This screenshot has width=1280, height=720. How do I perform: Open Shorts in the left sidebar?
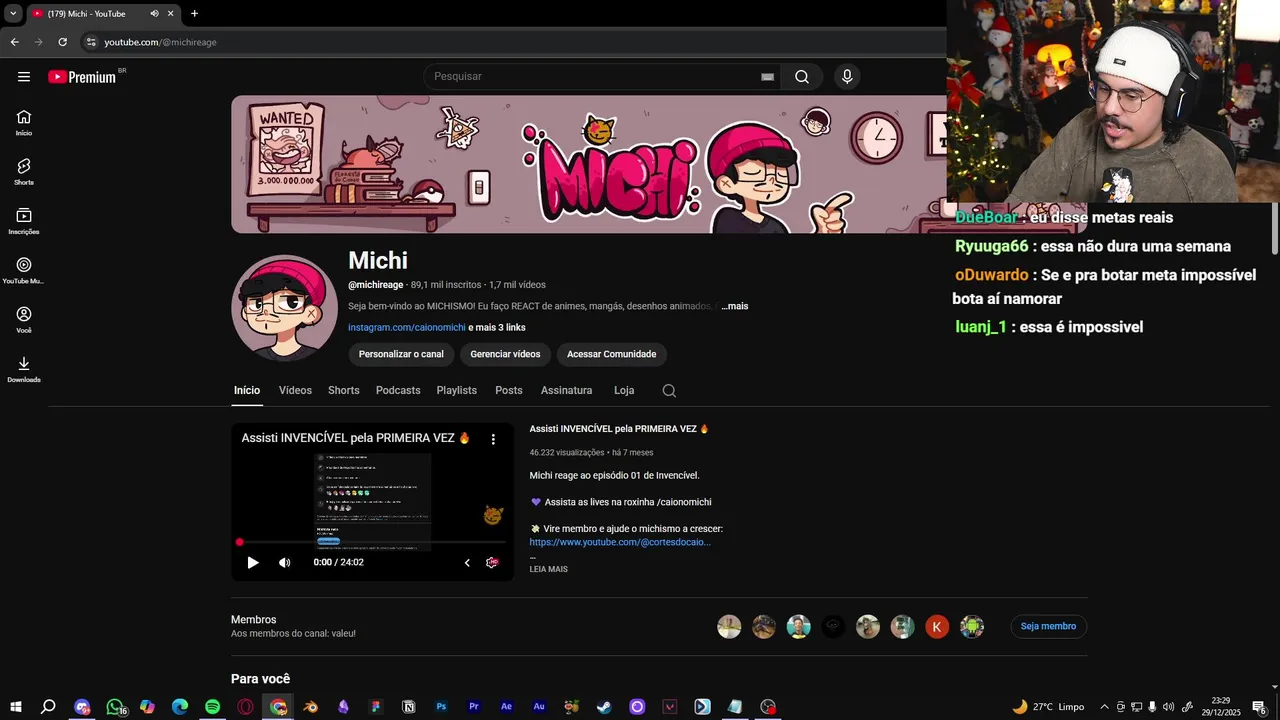(x=24, y=172)
